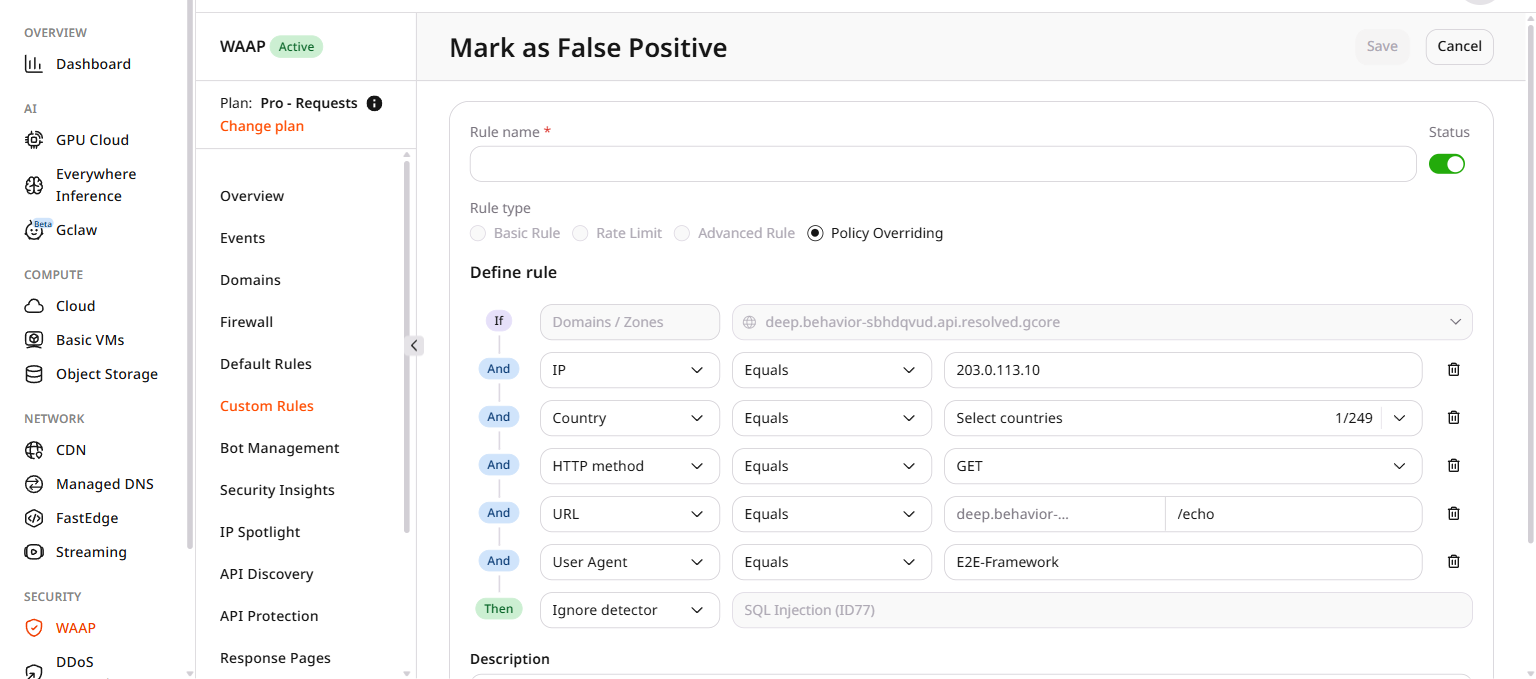Click the WAAP menu vertical scrollbar
Image resolution: width=1536 pixels, height=679 pixels.
pos(406,345)
